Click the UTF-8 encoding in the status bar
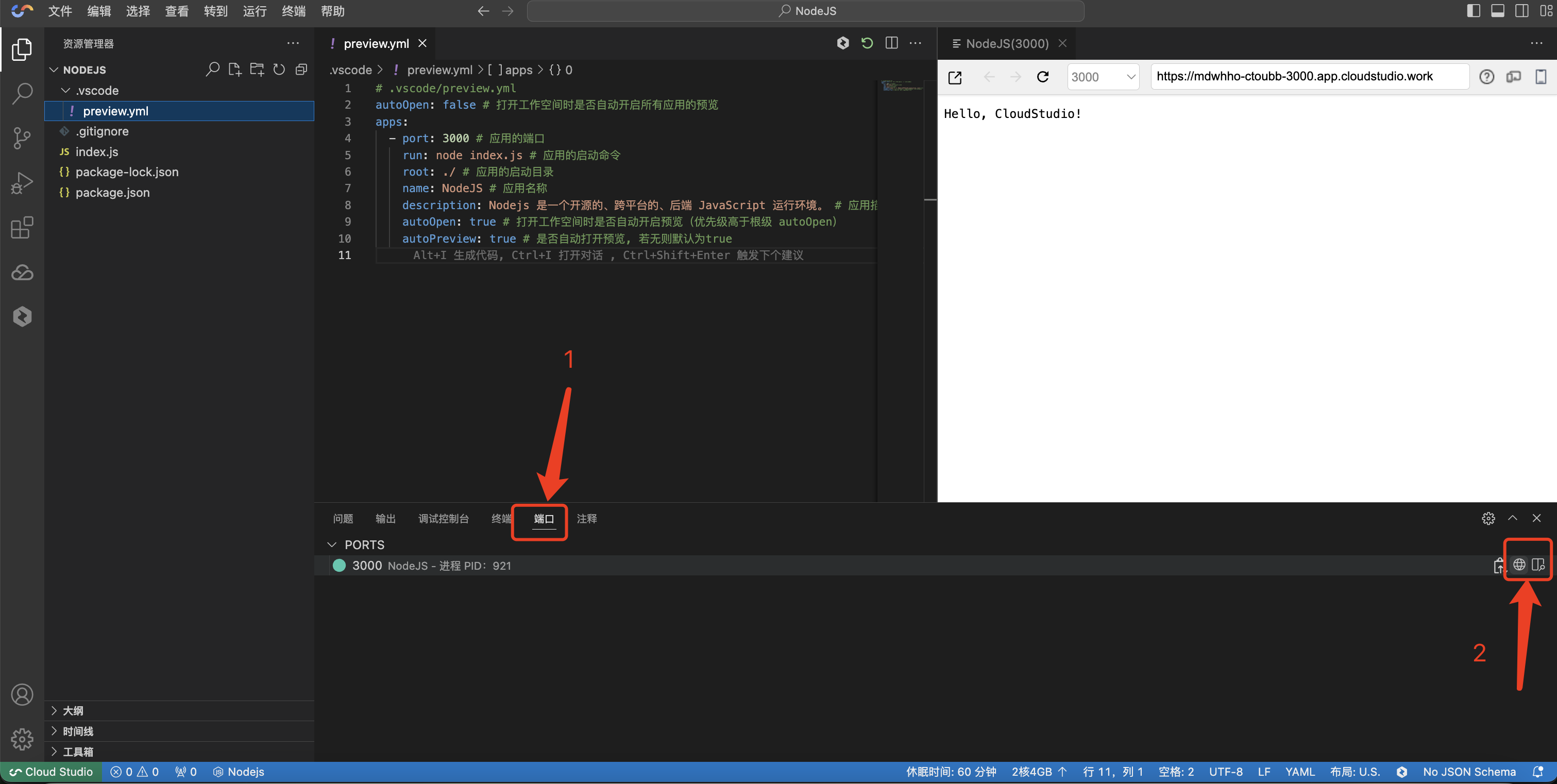The width and height of the screenshot is (1557, 784). click(x=1225, y=771)
